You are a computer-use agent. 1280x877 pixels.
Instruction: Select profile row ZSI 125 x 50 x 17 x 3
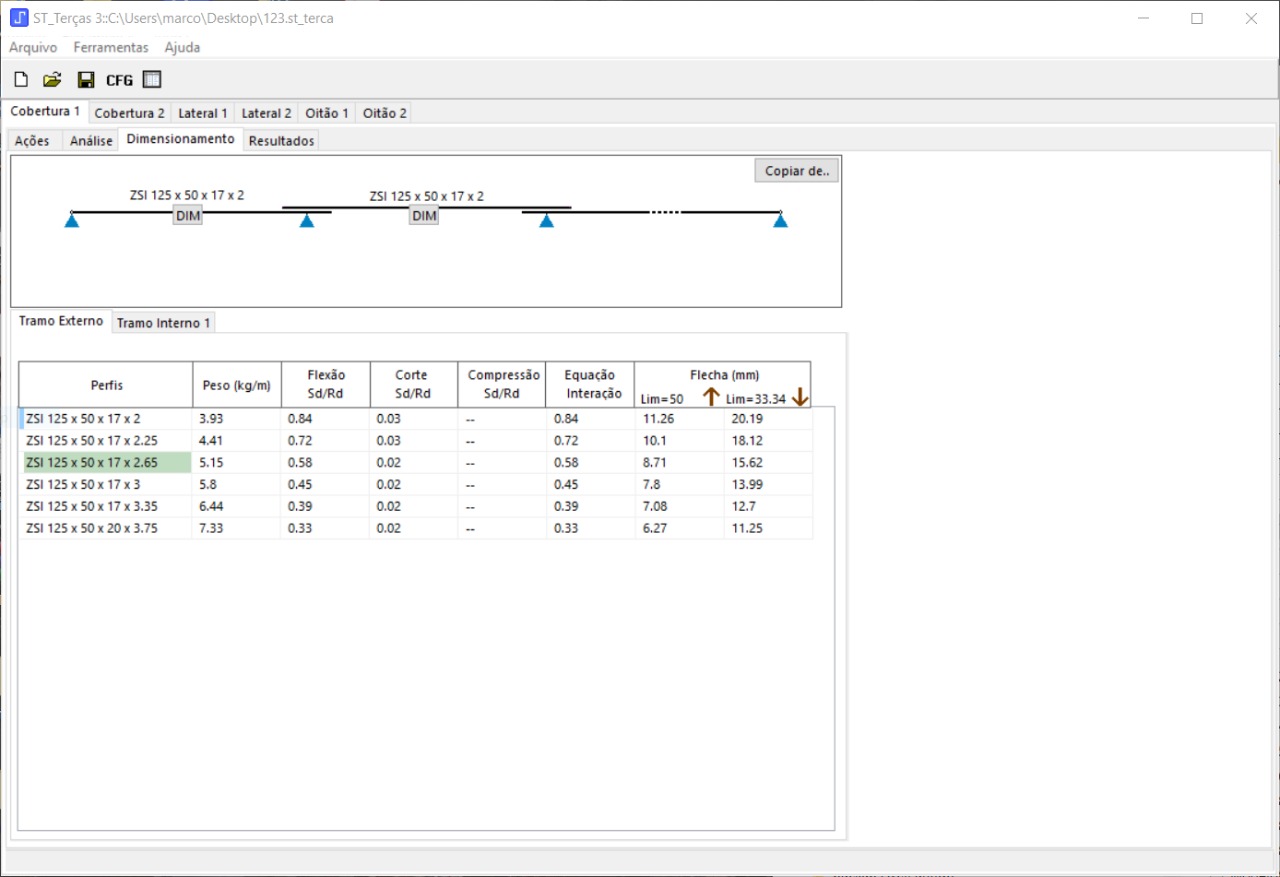415,484
